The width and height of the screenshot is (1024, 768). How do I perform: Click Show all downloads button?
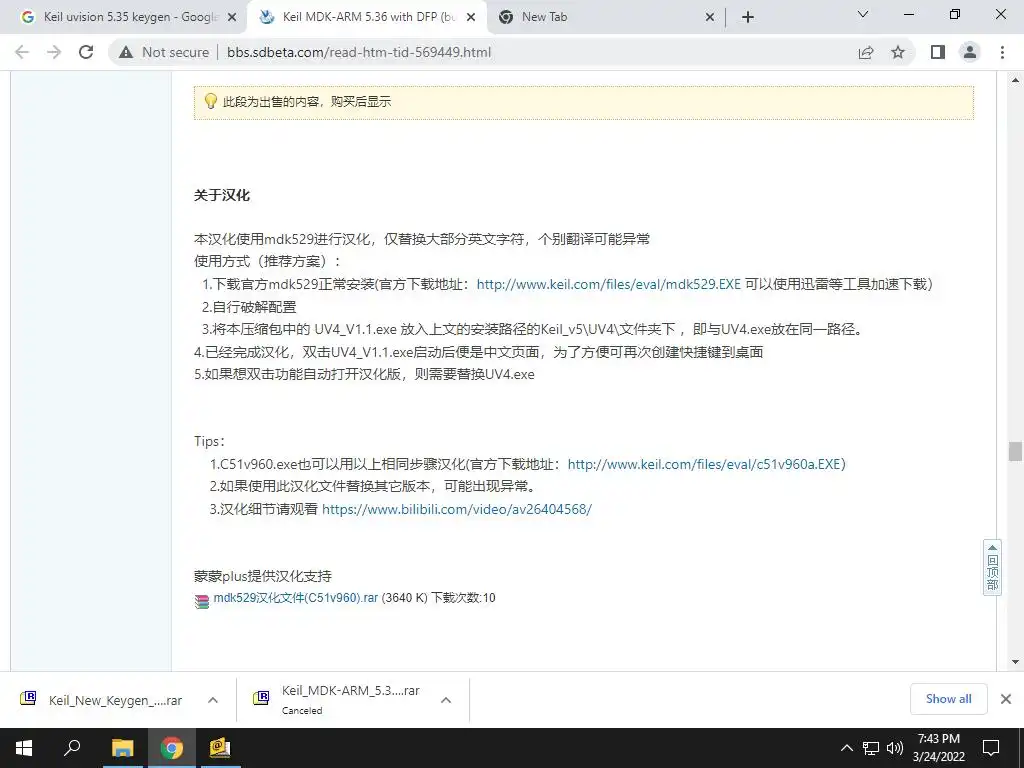click(x=948, y=699)
